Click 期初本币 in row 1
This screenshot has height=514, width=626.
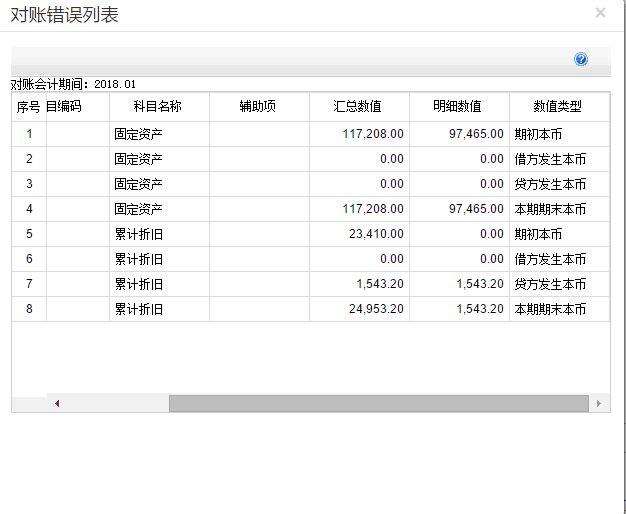pyautogui.click(x=538, y=134)
